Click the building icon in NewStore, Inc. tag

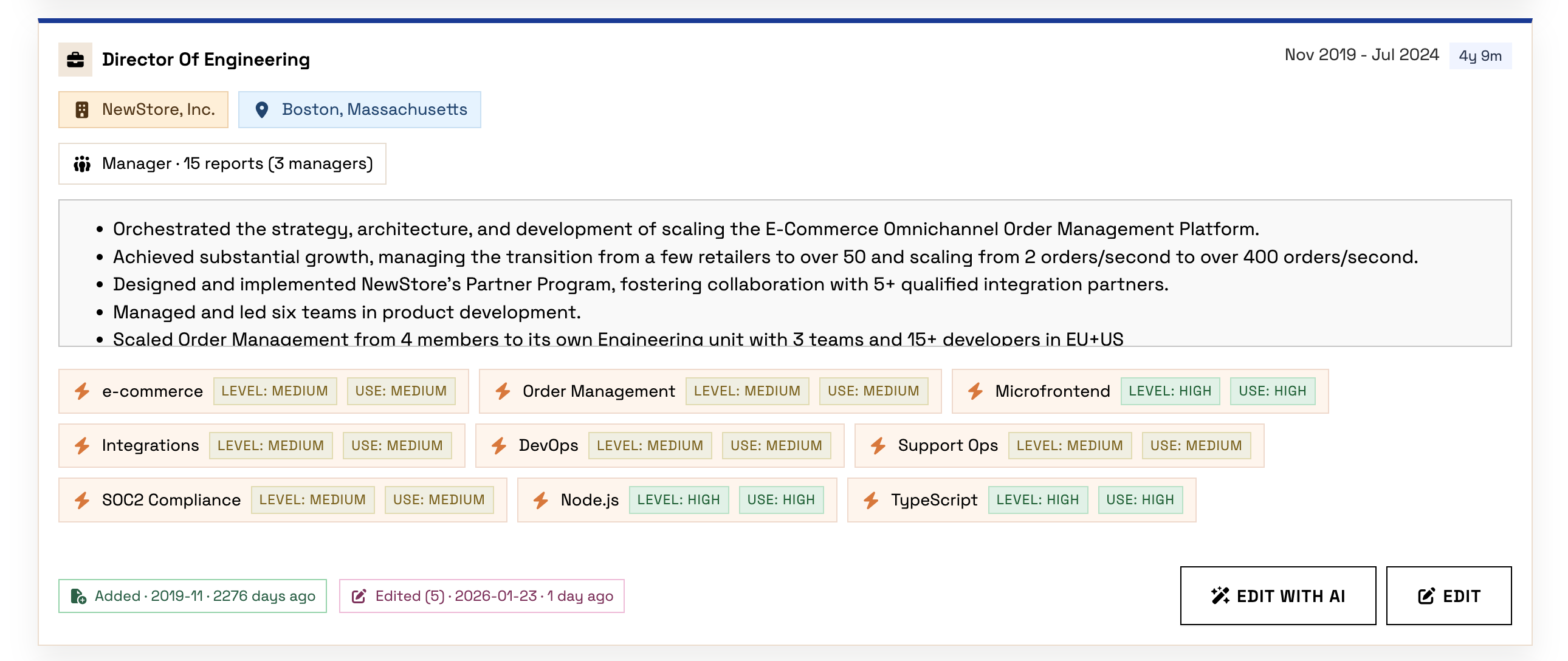click(x=81, y=109)
